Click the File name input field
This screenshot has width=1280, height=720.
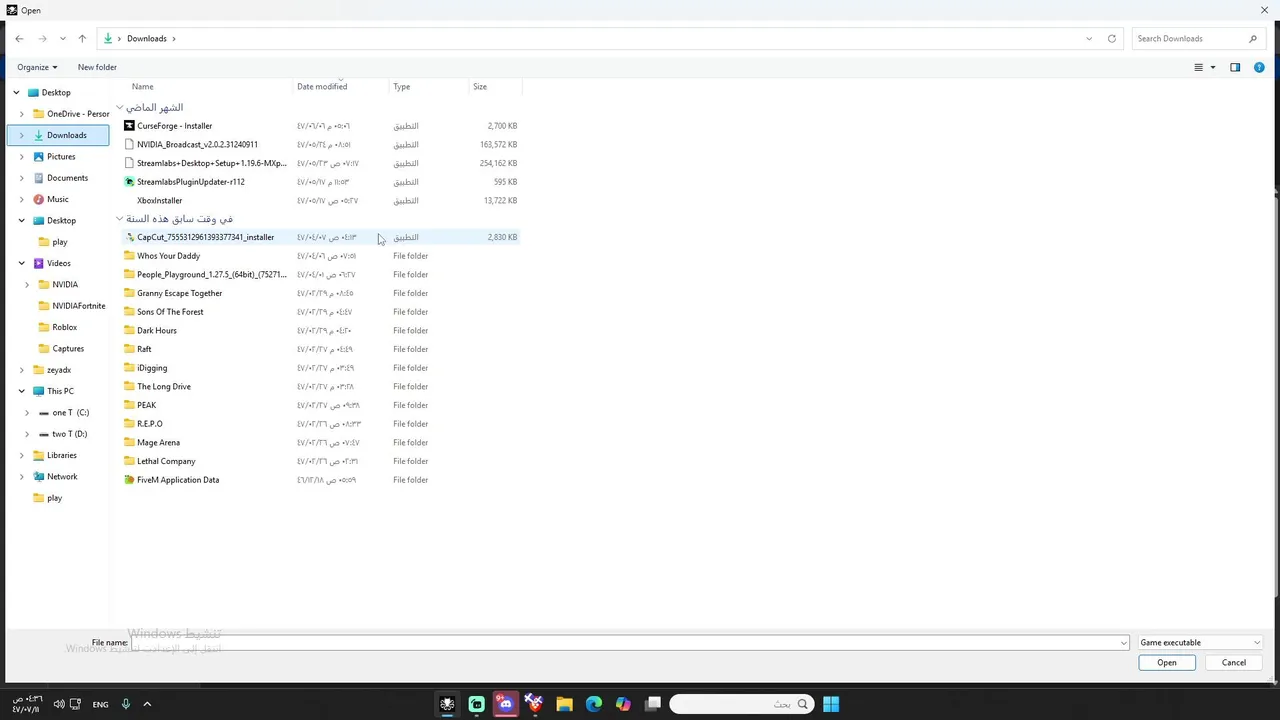[629, 643]
